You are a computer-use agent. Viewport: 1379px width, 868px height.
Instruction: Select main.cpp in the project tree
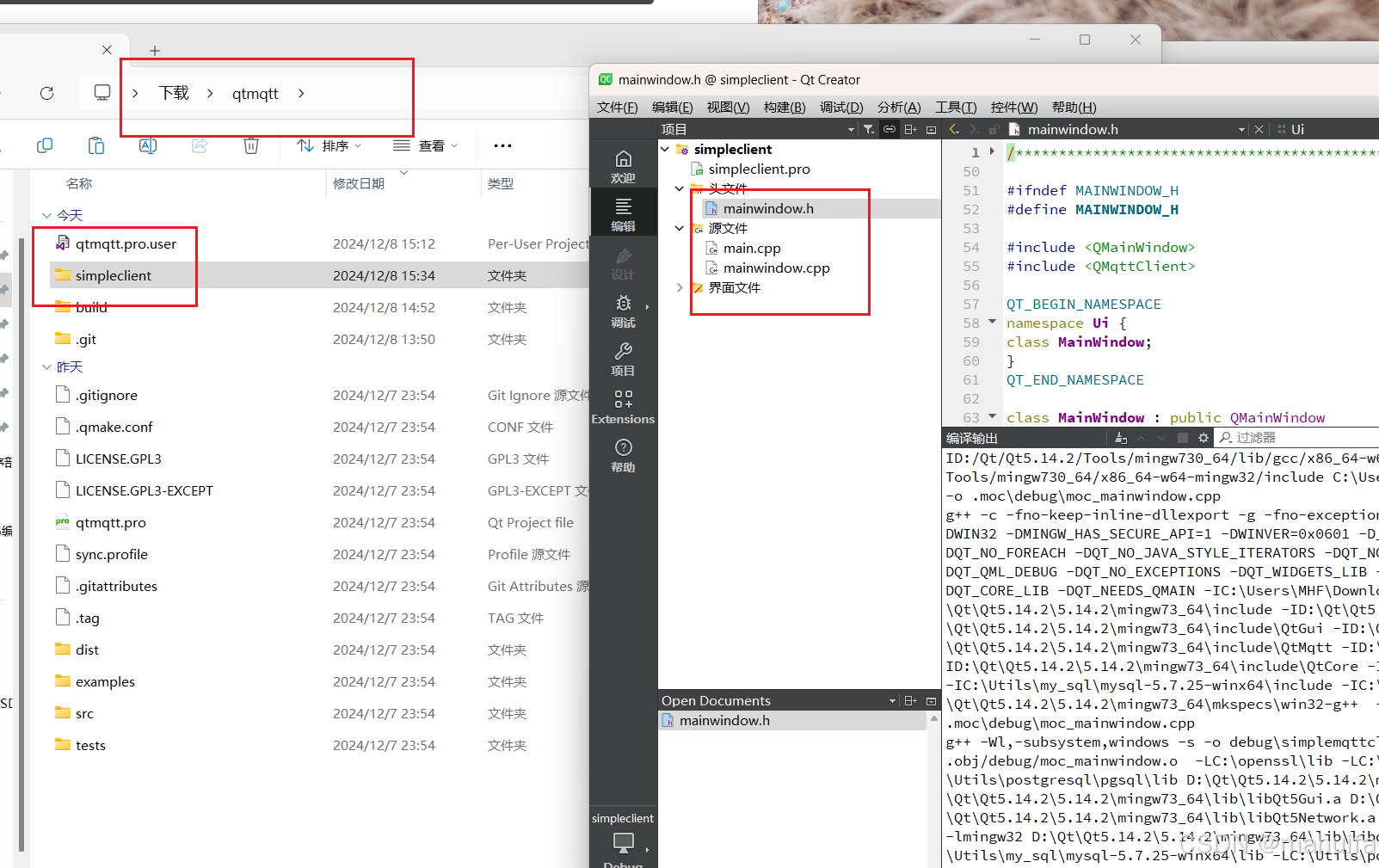(x=752, y=248)
